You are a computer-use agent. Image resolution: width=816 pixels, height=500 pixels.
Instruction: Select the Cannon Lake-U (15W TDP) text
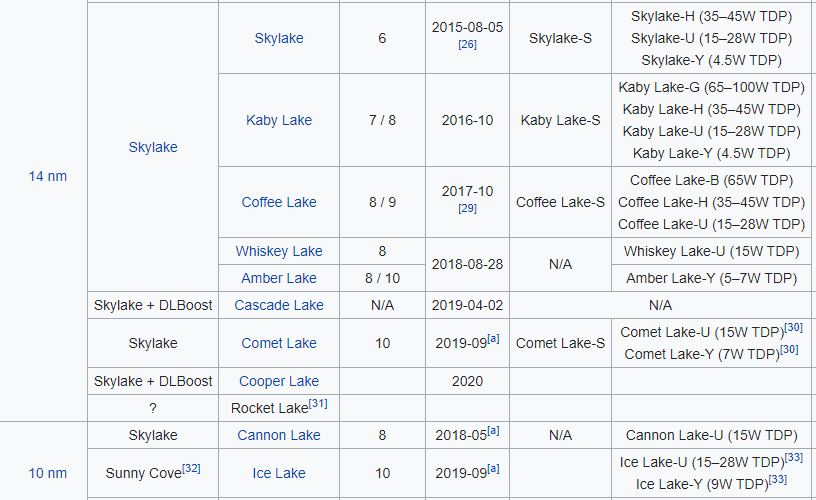tap(711, 435)
